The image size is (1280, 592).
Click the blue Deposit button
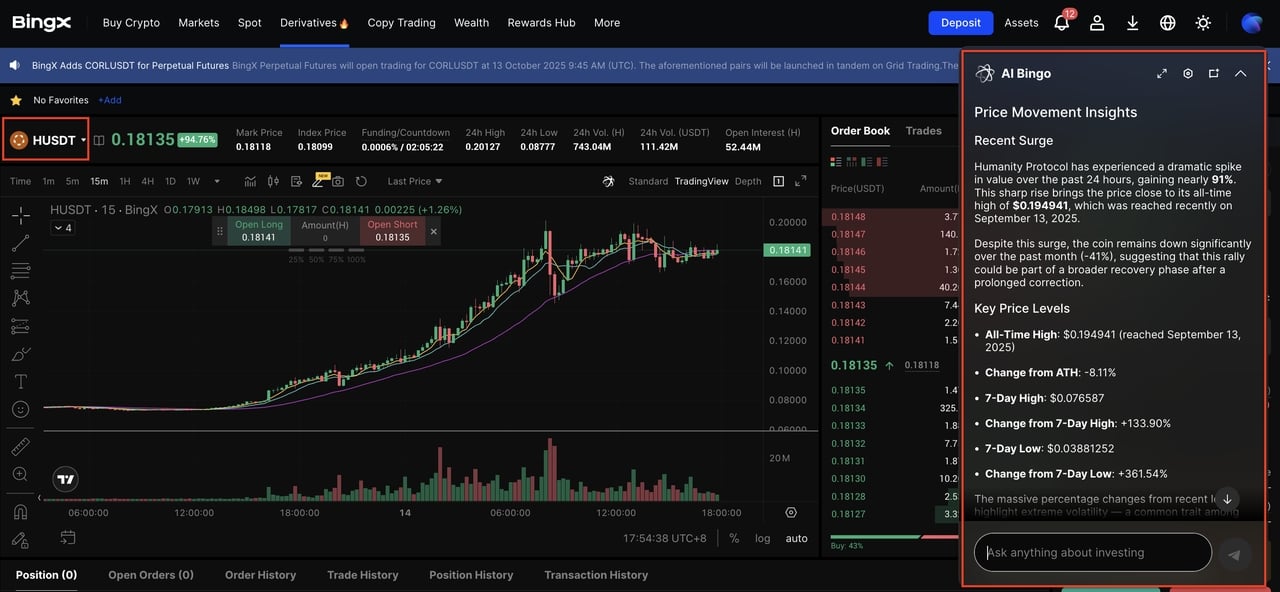click(x=960, y=22)
